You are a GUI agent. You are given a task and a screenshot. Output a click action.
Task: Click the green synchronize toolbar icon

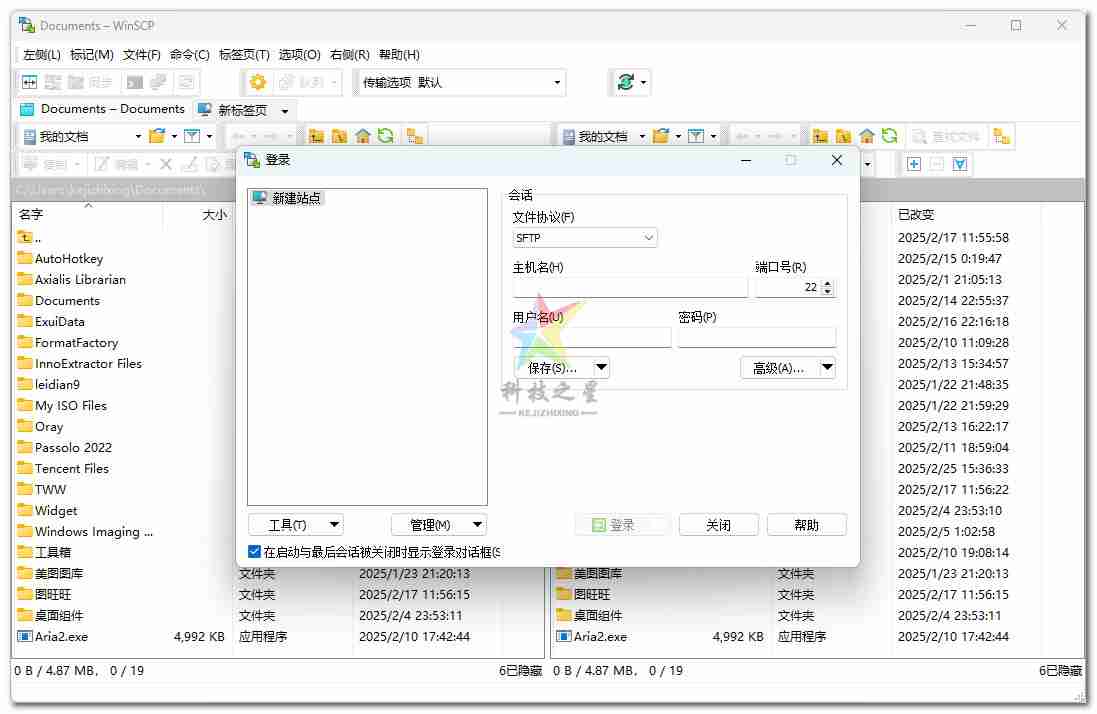(x=625, y=83)
